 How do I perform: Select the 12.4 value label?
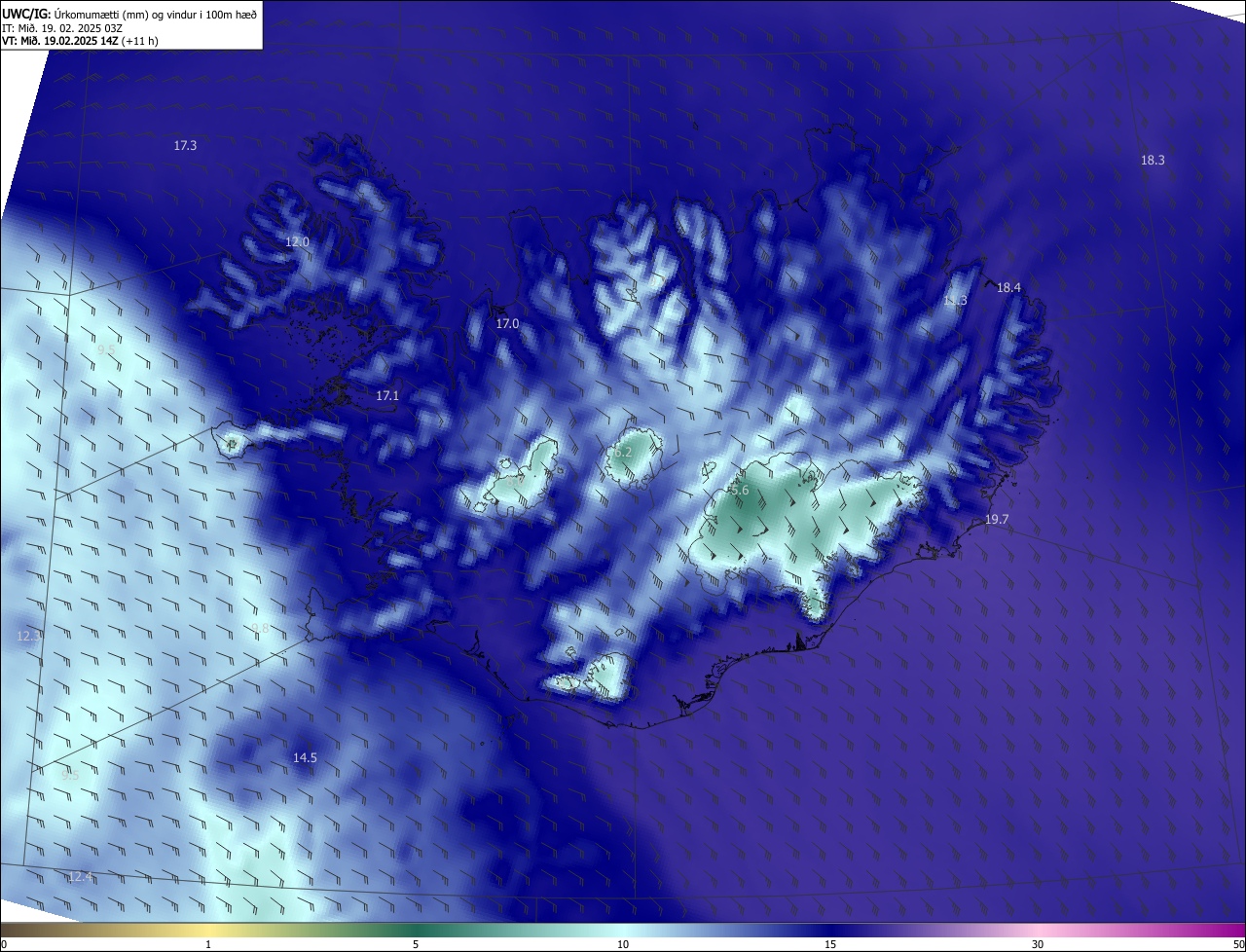[x=80, y=877]
